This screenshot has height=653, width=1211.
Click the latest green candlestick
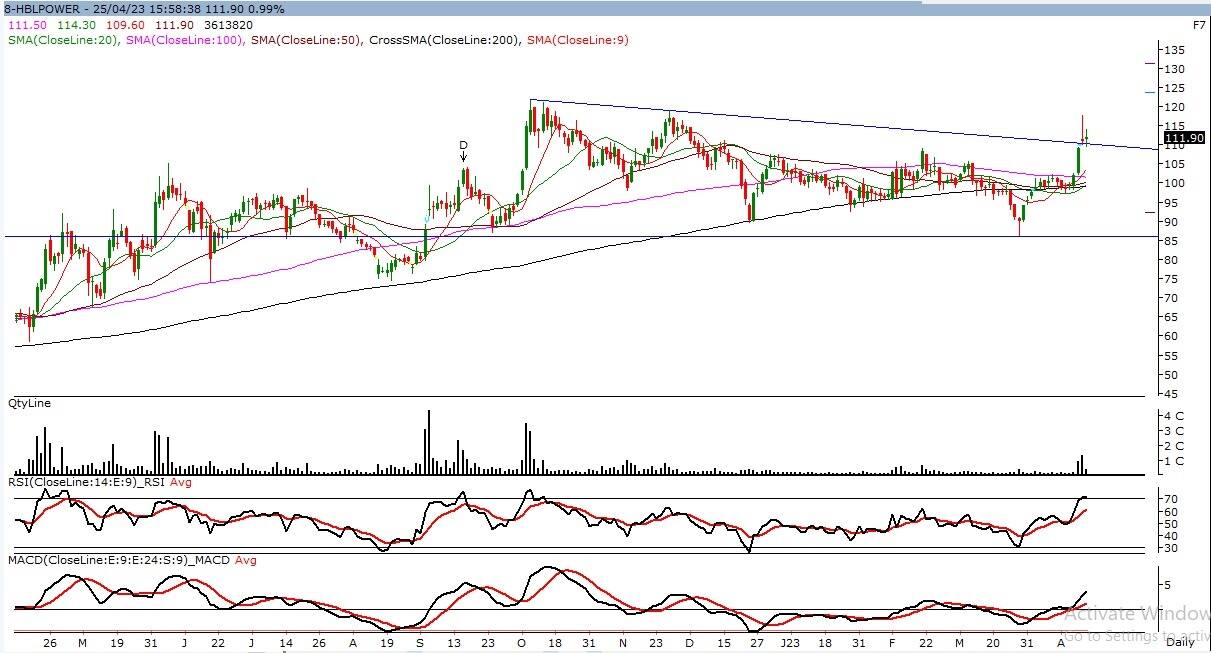[1087, 138]
